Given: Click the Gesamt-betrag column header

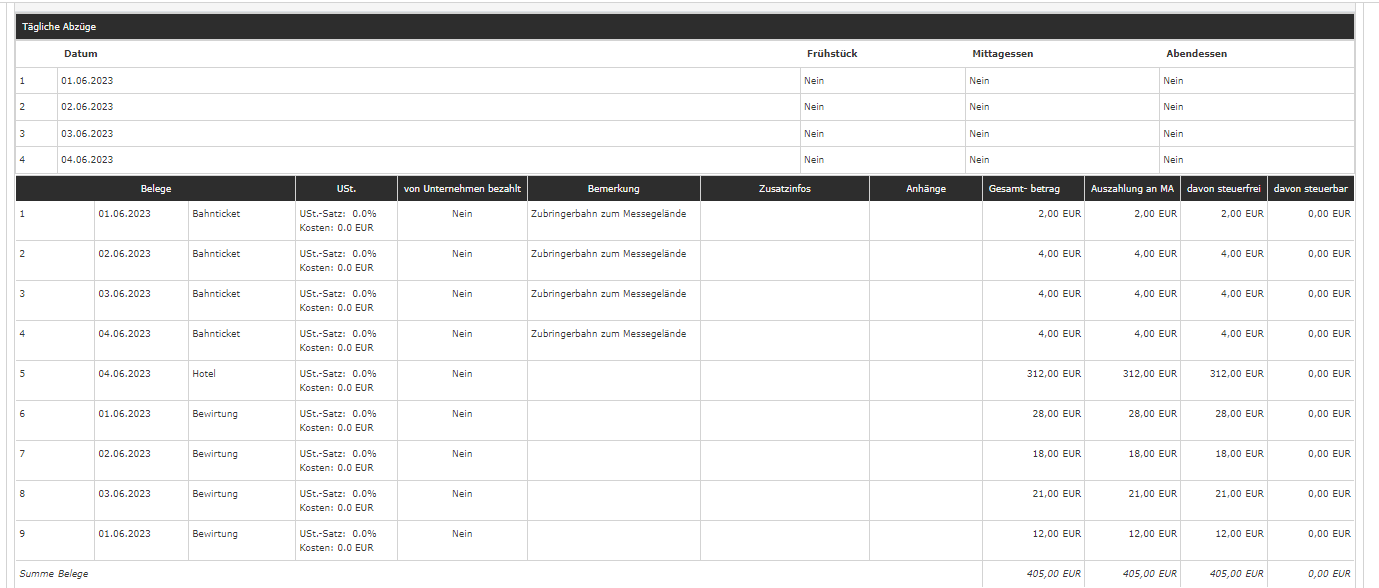Looking at the screenshot, I should (x=1032, y=189).
